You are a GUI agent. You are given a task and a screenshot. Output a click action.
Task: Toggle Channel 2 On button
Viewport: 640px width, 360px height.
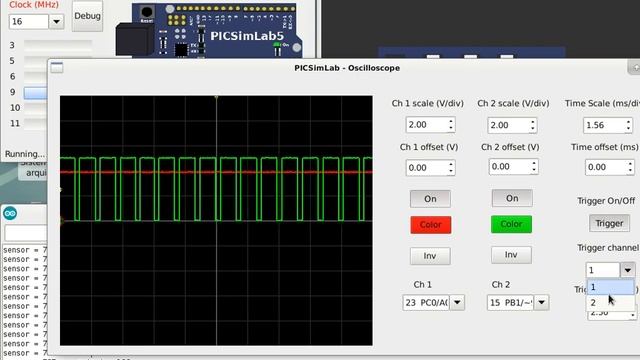click(x=512, y=198)
